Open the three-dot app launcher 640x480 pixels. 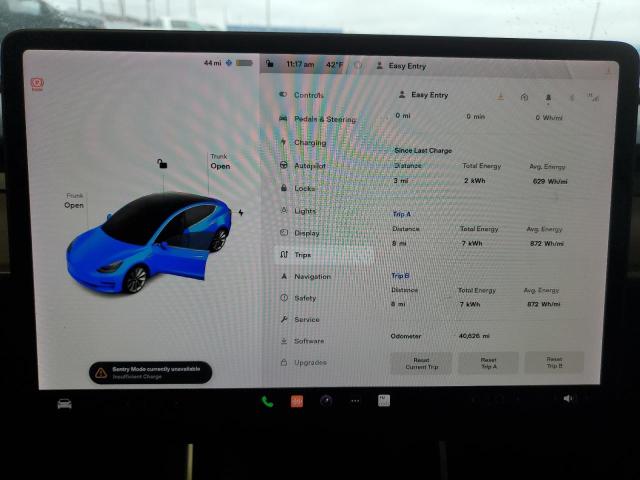tap(355, 401)
